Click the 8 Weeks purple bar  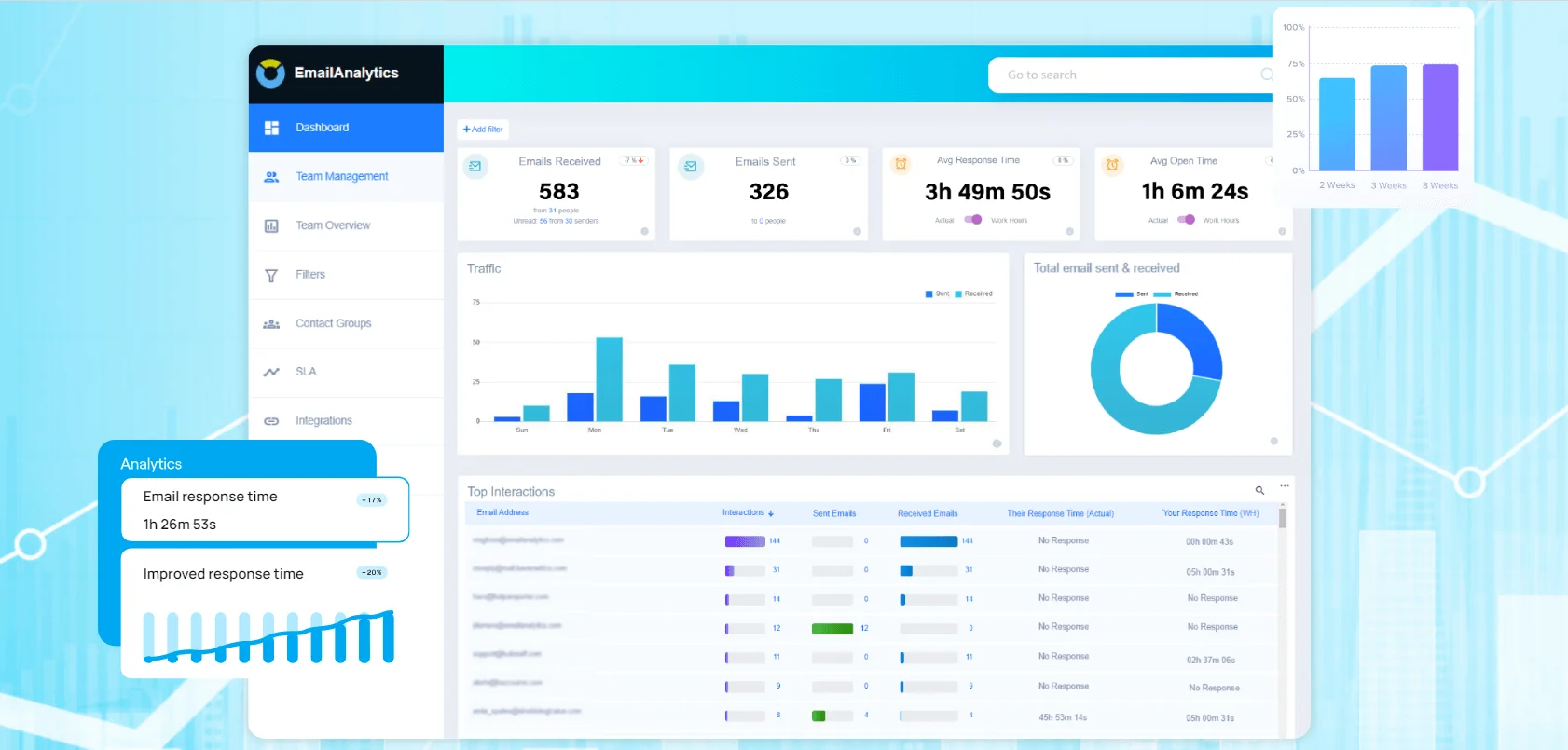click(x=1440, y=117)
